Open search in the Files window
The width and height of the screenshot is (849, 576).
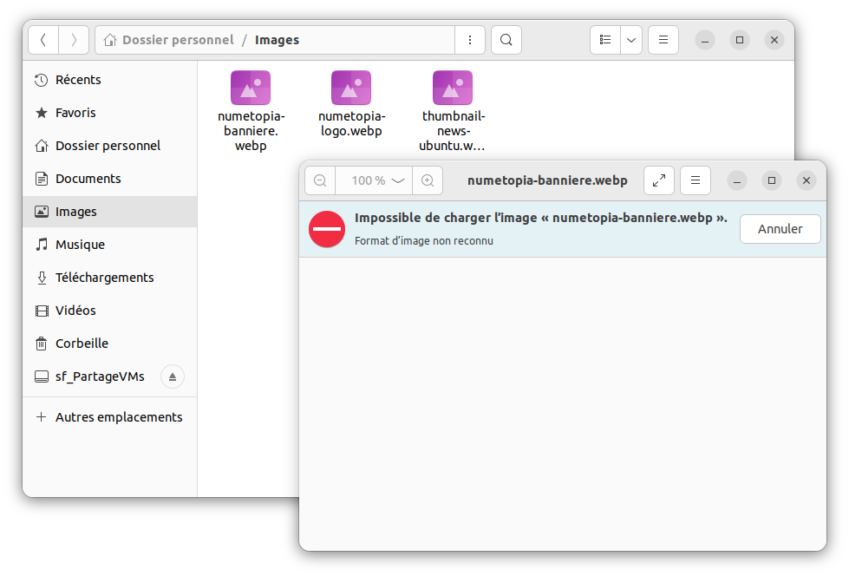506,40
